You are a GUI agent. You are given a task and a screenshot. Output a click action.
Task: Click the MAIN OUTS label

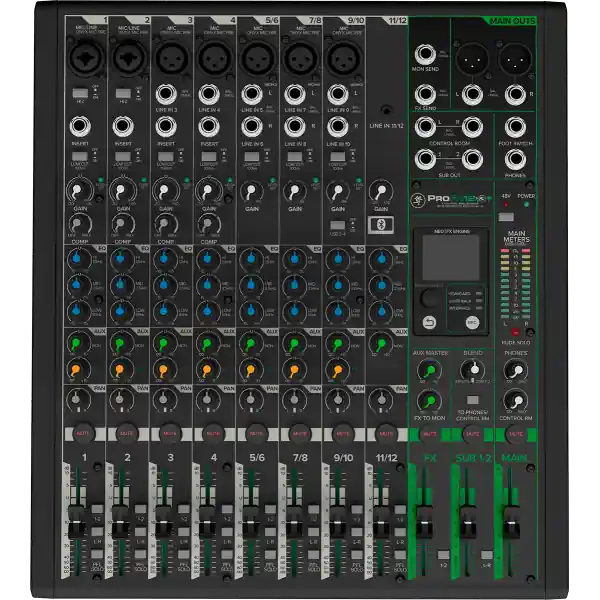(x=512, y=21)
